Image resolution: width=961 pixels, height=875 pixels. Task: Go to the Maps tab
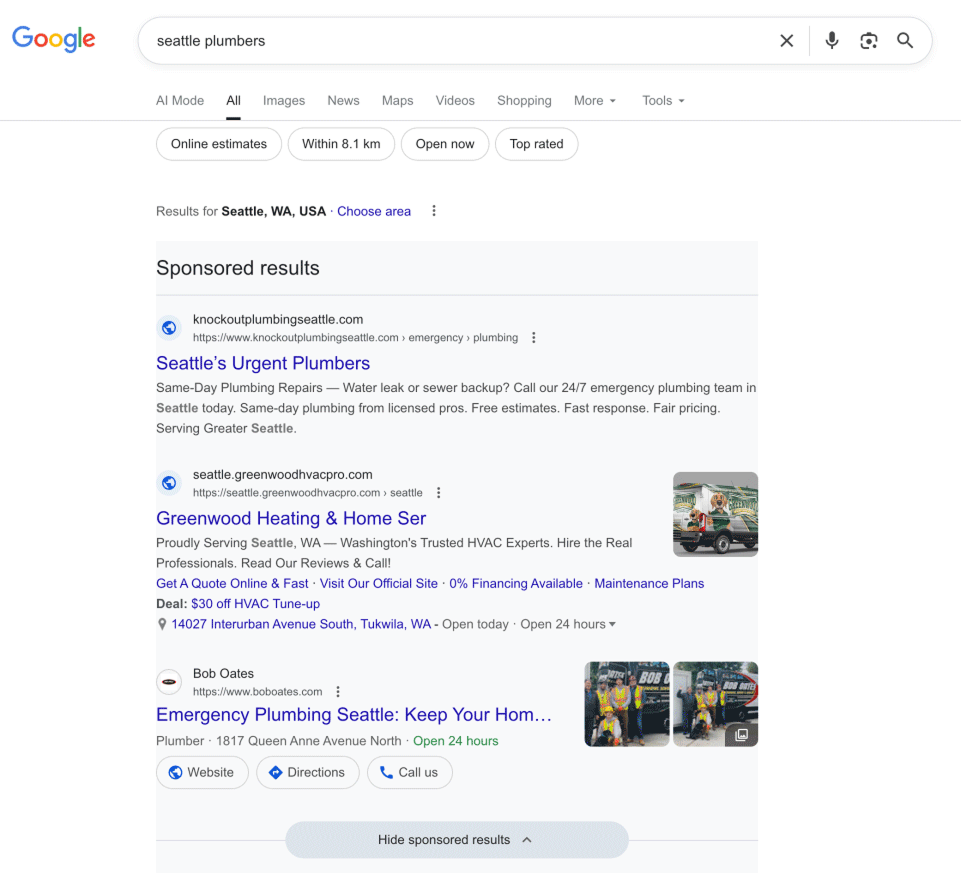(x=397, y=100)
